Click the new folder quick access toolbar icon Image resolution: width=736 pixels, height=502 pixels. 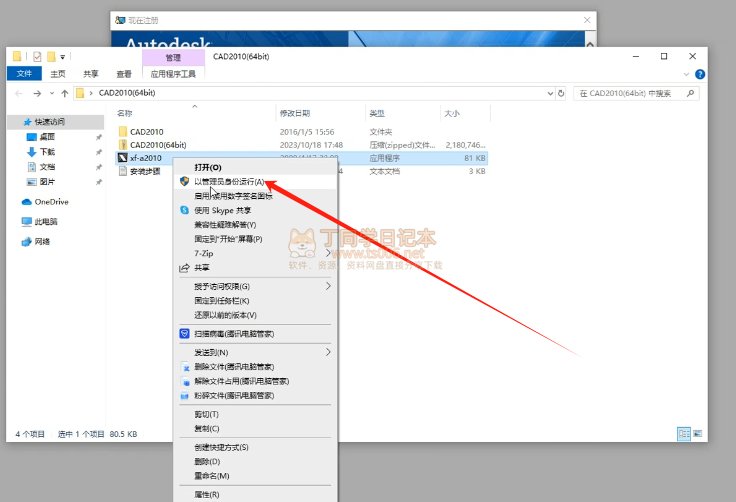[x=51, y=57]
